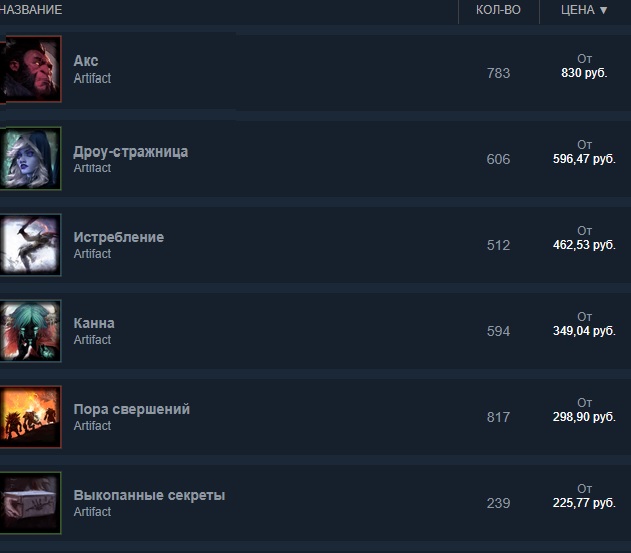Click the 225,77 руб. price
Screen dimensions: 631x553
tap(584, 503)
